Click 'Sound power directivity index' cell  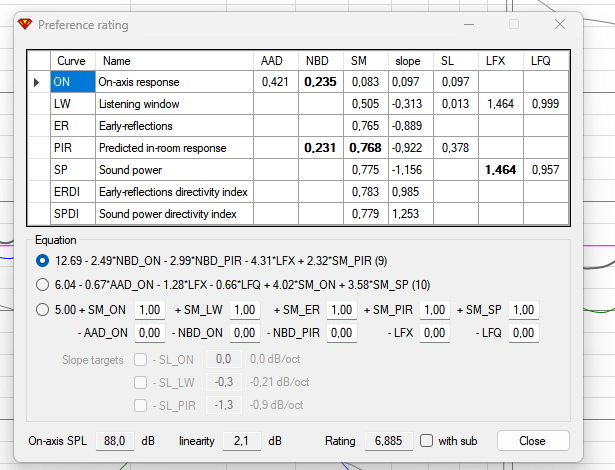click(x=175, y=214)
